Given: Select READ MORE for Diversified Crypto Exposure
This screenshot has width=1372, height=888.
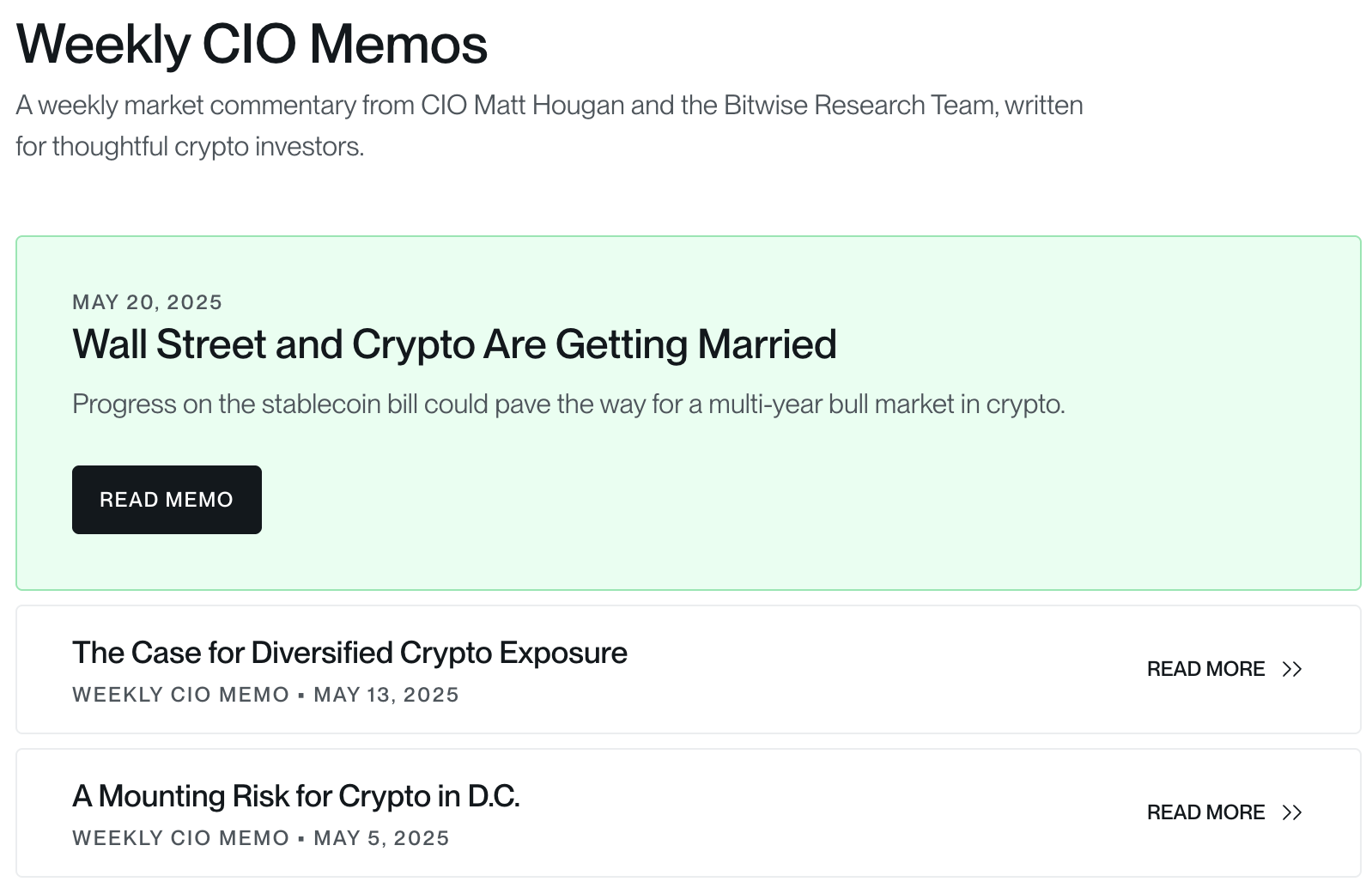Looking at the screenshot, I should [1205, 669].
